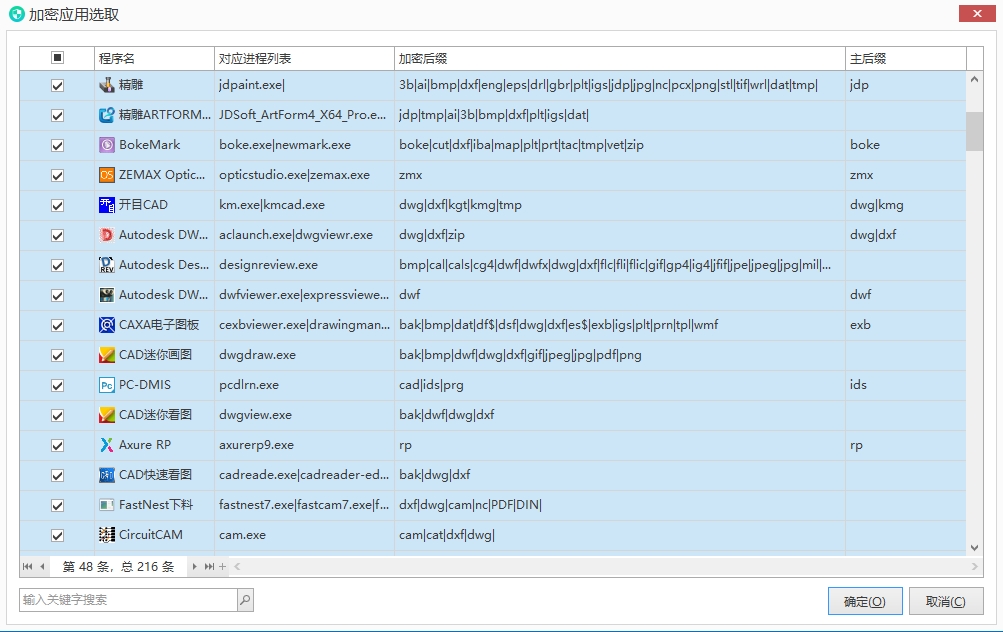Click the CircuitCAM icon

[107, 535]
